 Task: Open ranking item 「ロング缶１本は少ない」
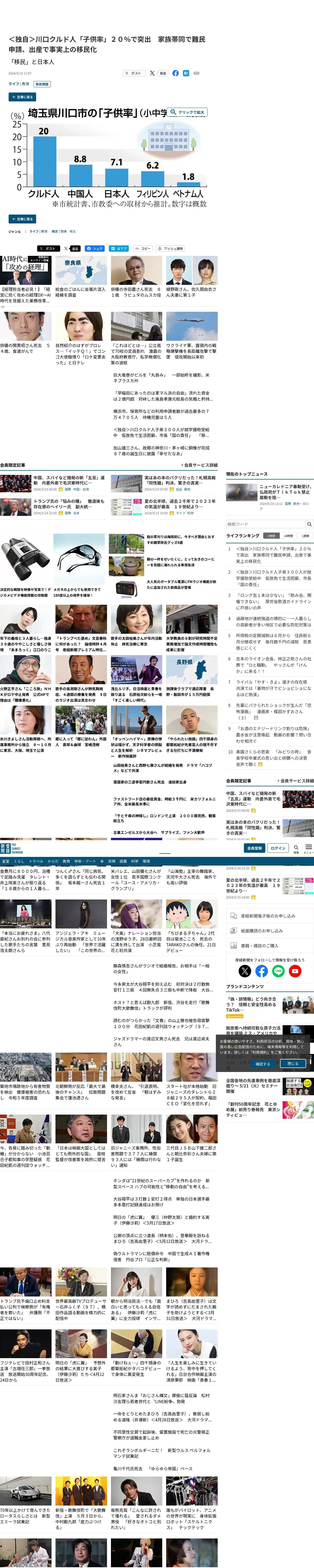click(274, 601)
